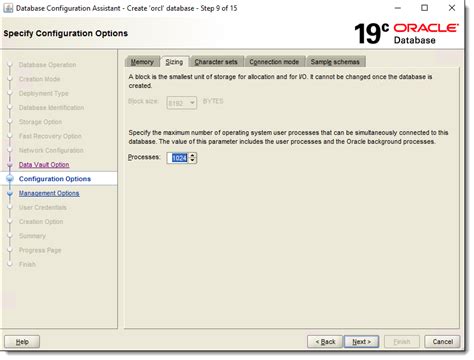Go to Management Options step
The width and height of the screenshot is (474, 360).
pyautogui.click(x=49, y=193)
